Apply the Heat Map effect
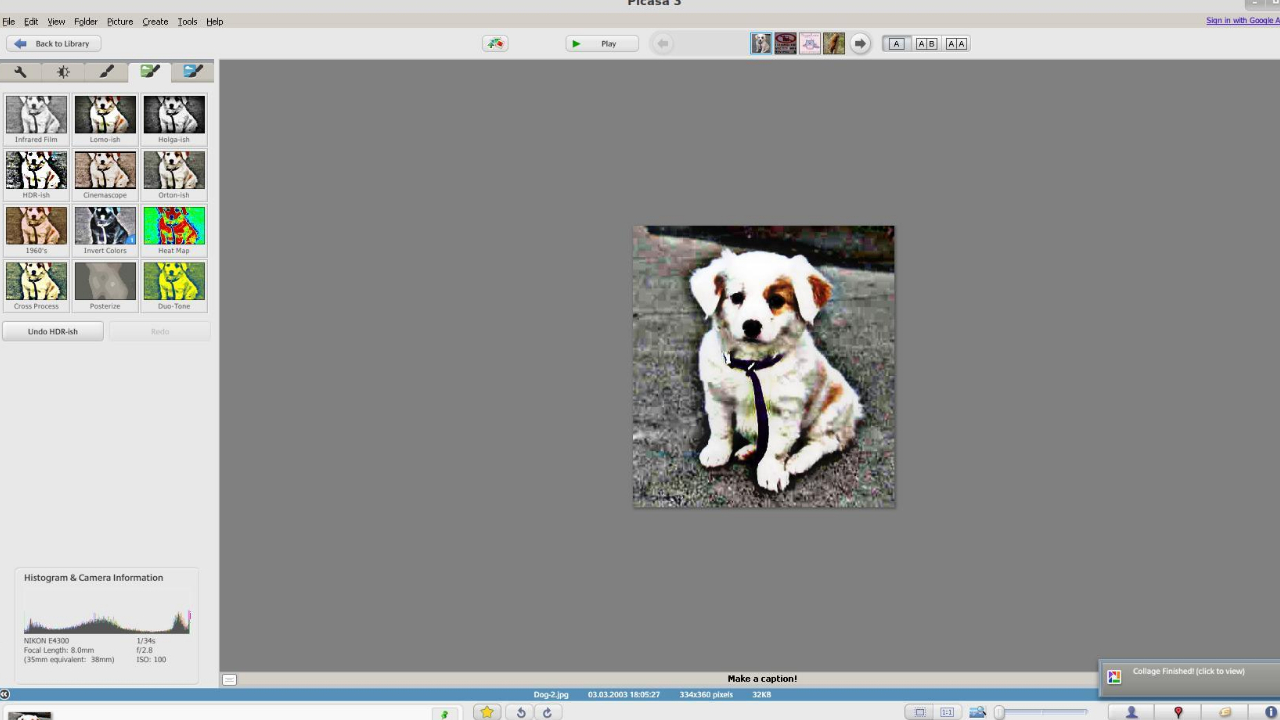This screenshot has width=1280, height=720. point(173,227)
